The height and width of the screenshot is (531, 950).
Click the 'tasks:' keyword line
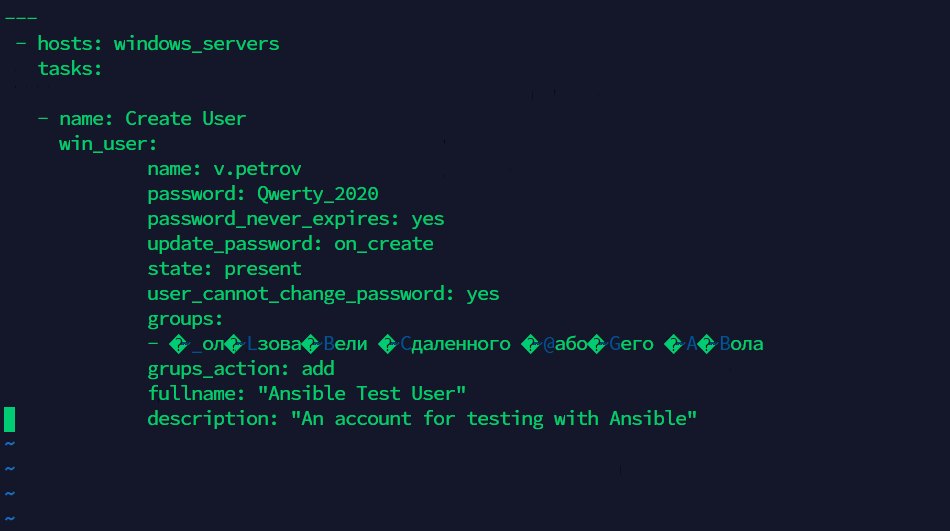[70, 68]
